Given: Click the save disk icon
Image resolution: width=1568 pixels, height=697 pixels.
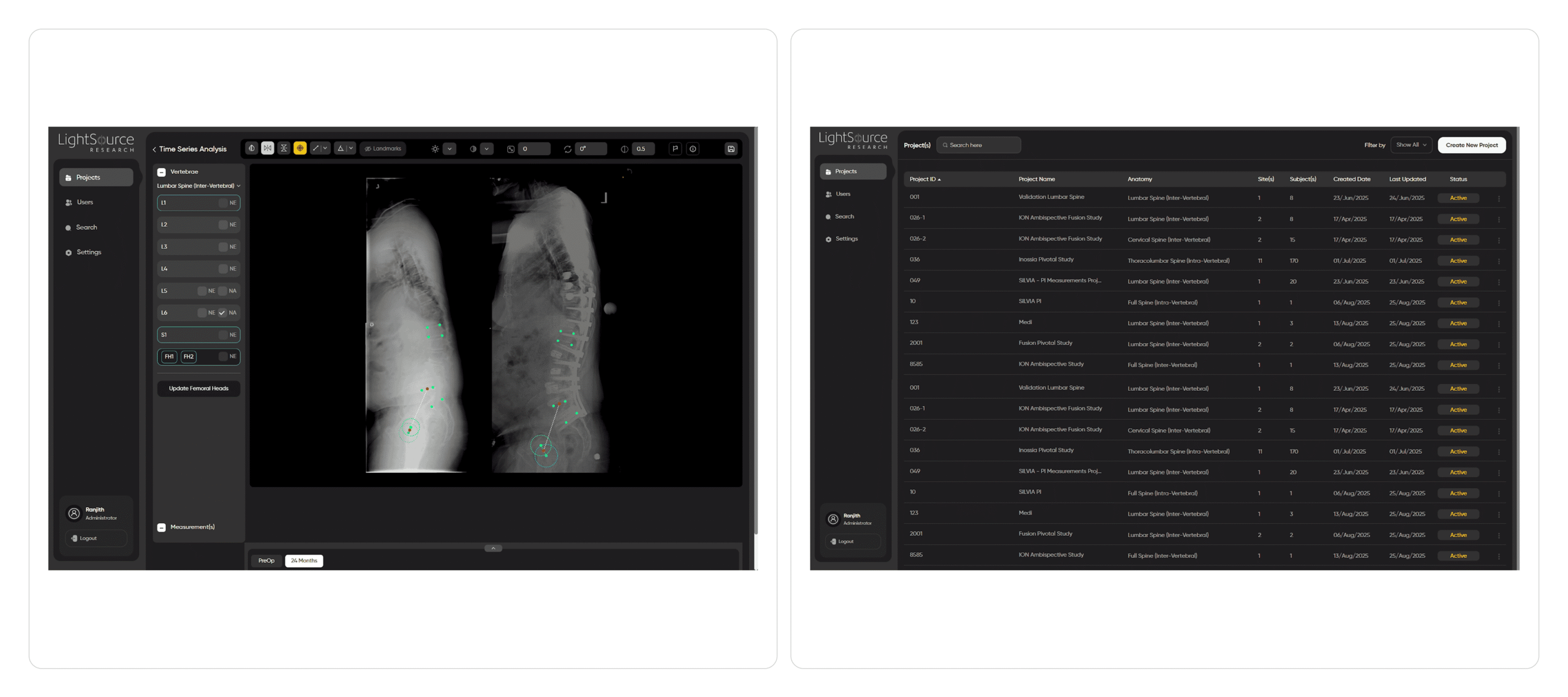Looking at the screenshot, I should click(731, 149).
